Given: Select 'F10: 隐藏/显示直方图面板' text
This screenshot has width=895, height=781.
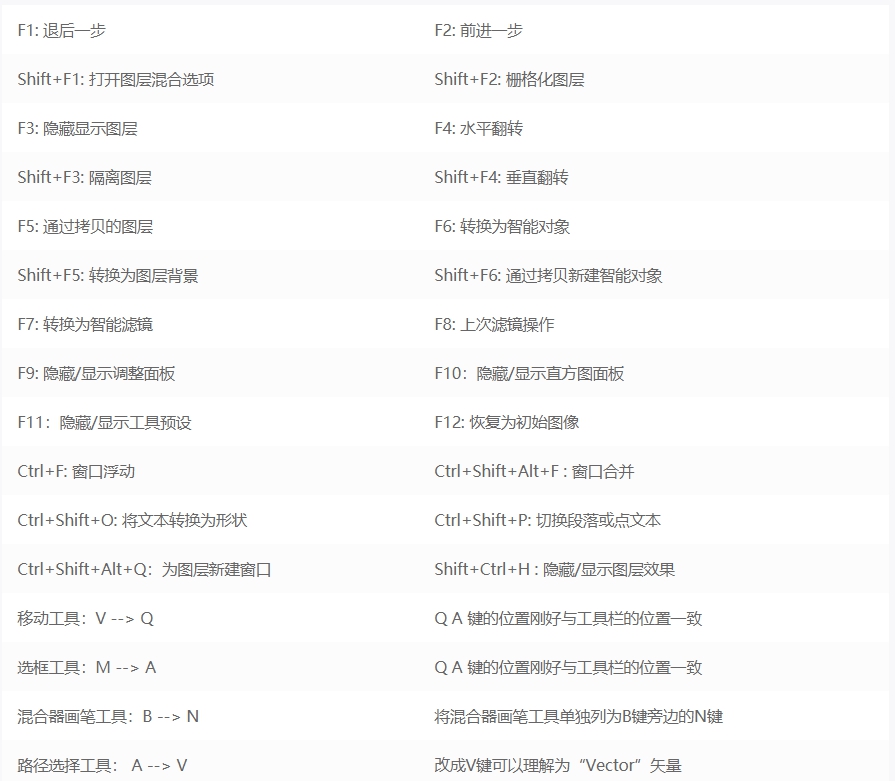Looking at the screenshot, I should click(529, 374).
